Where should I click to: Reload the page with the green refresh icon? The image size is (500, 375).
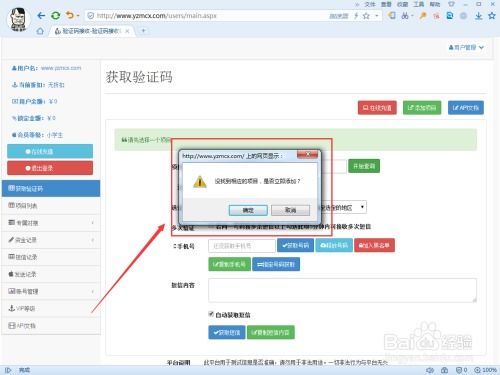click(56, 15)
